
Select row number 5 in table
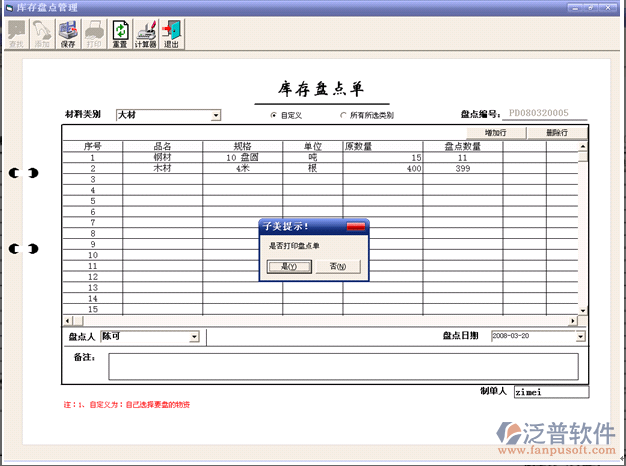click(93, 201)
